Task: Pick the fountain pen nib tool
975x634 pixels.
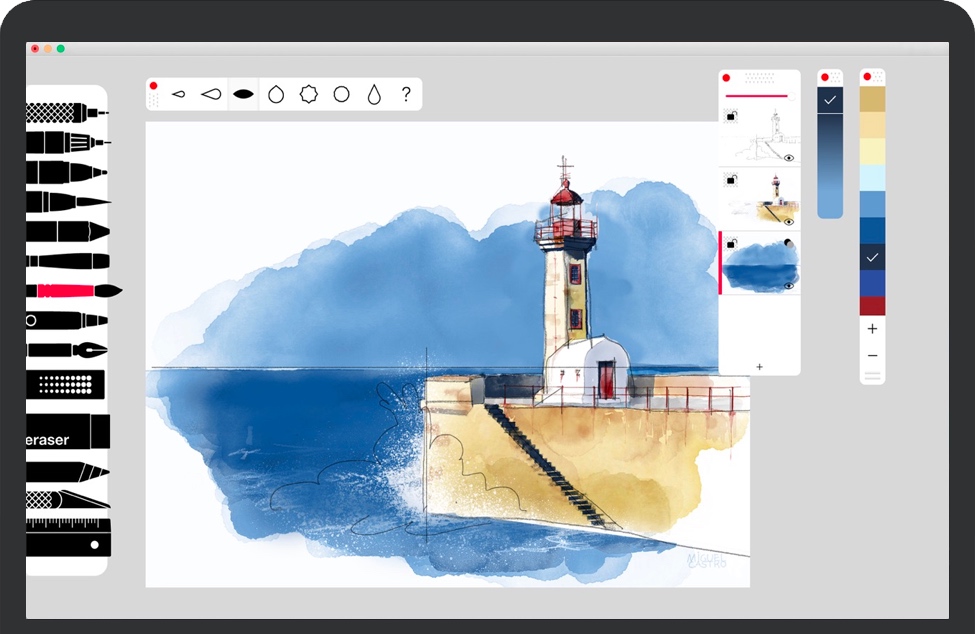Action: (68, 350)
